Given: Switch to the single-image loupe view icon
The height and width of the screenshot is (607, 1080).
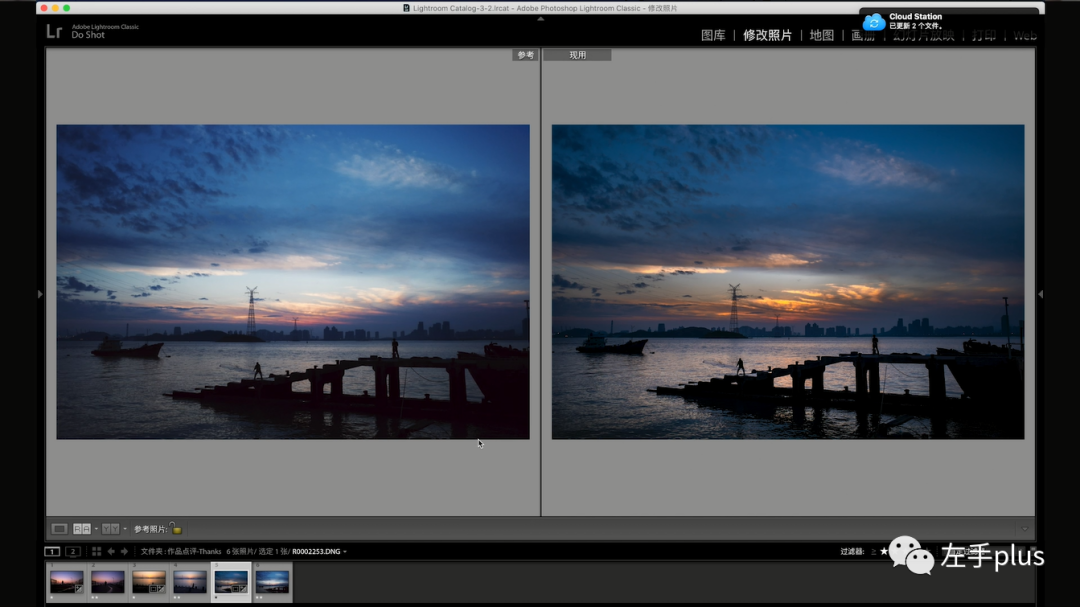Looking at the screenshot, I should (x=59, y=529).
